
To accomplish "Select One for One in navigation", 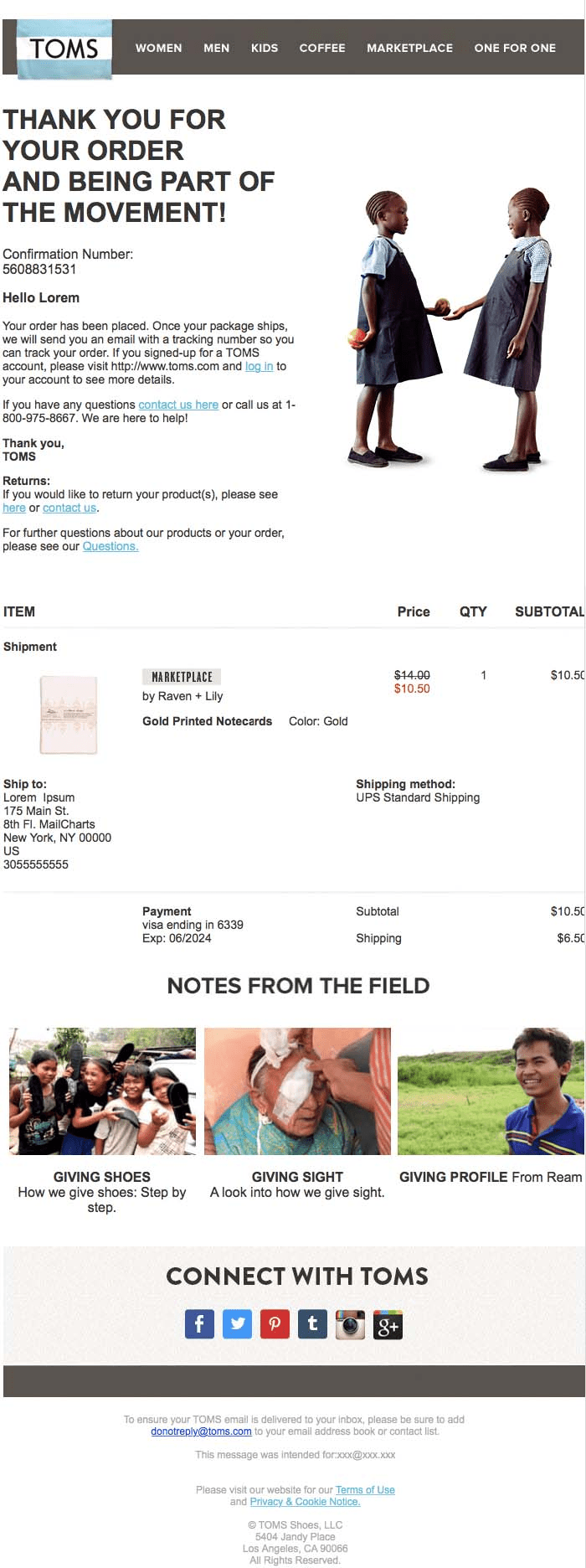I will (x=515, y=48).
